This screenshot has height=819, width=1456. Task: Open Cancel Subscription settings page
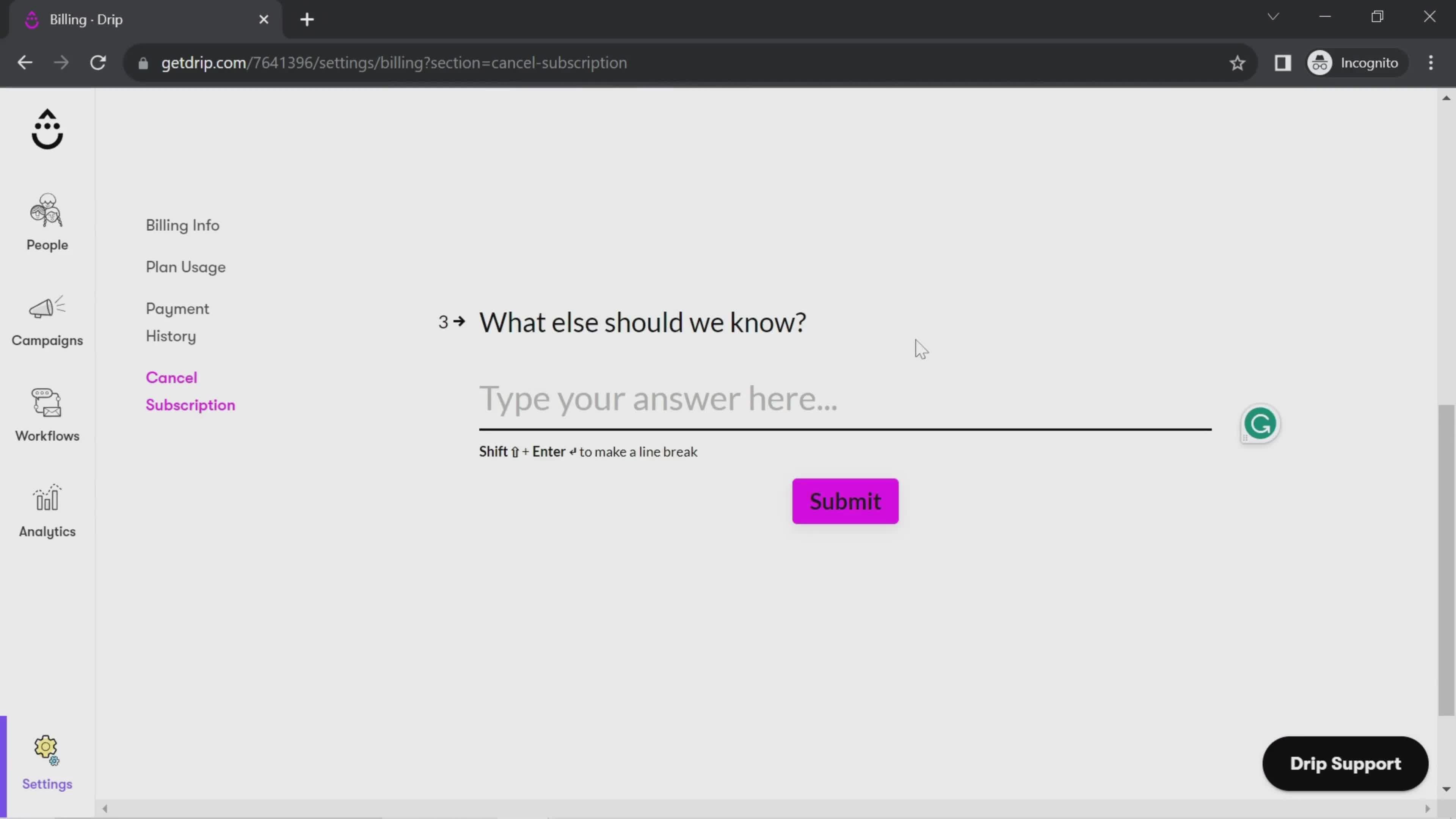click(192, 391)
